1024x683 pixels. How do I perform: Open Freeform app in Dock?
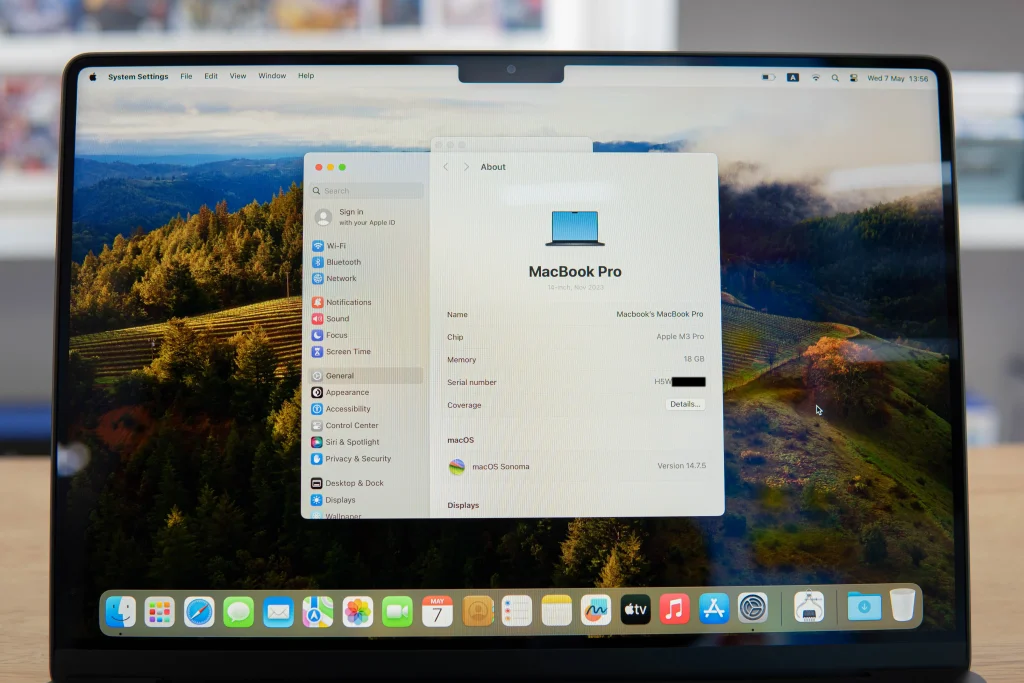point(596,610)
